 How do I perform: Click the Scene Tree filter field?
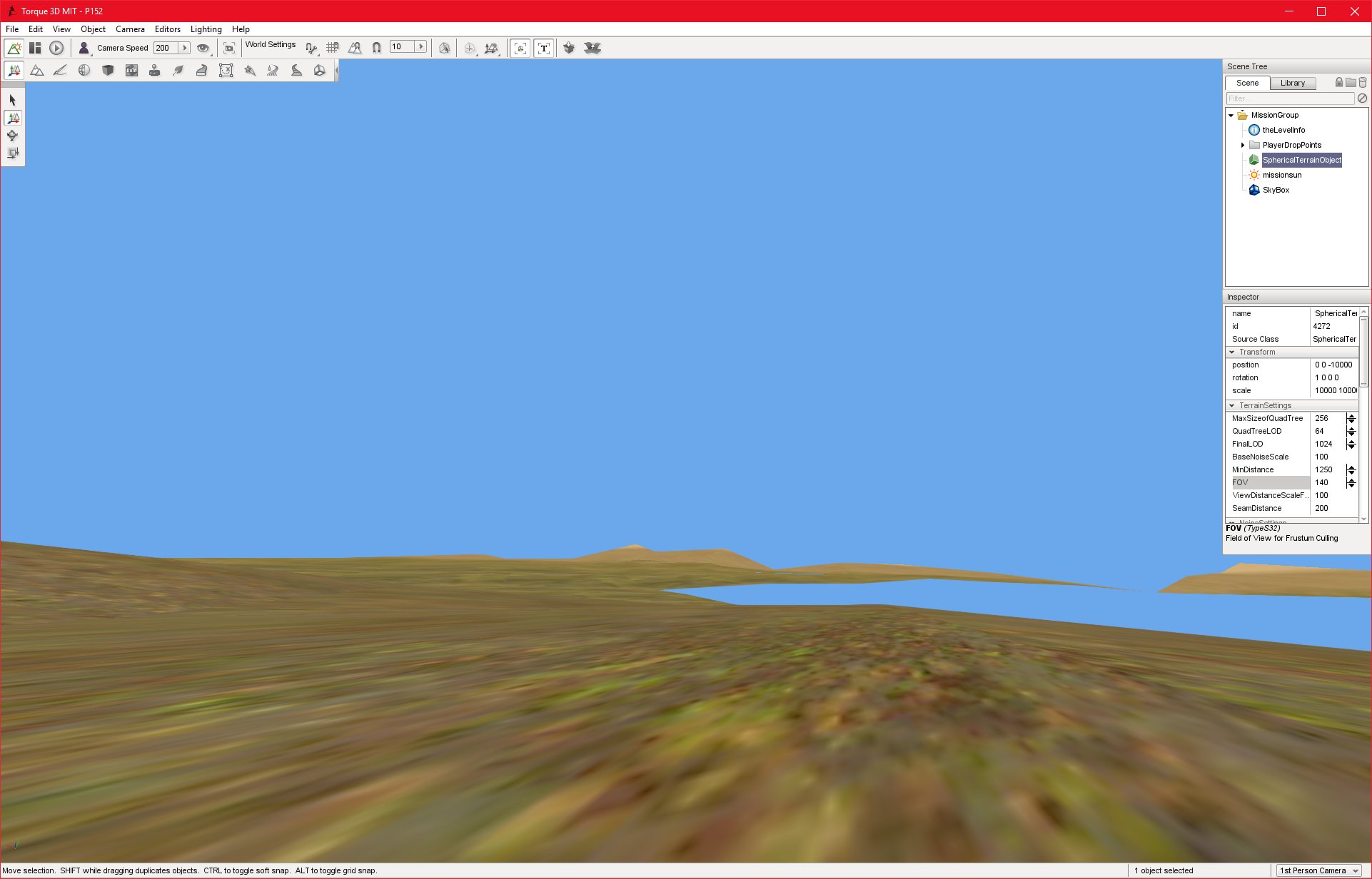tap(1290, 98)
